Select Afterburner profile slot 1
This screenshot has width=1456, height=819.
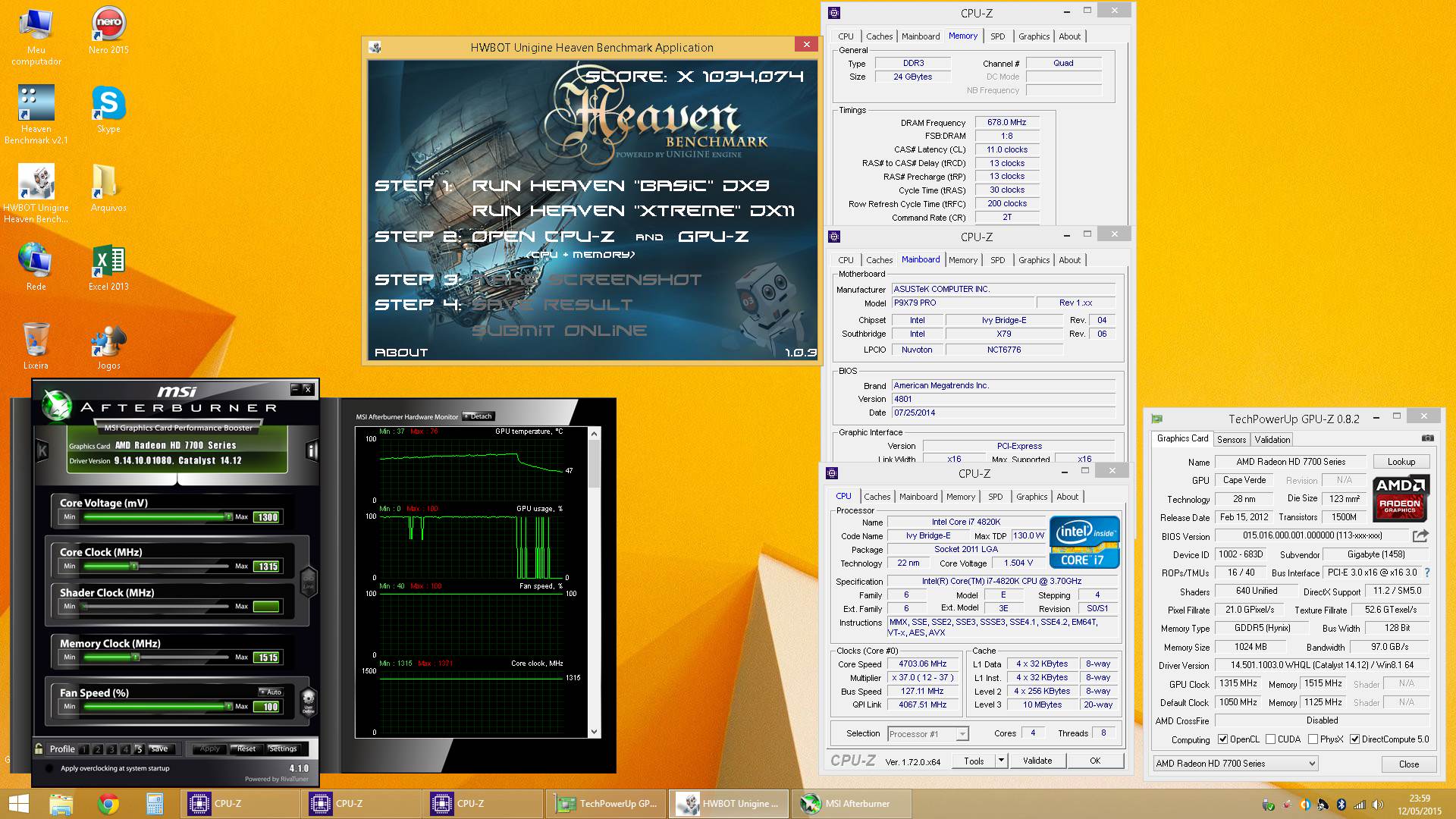tap(84, 749)
